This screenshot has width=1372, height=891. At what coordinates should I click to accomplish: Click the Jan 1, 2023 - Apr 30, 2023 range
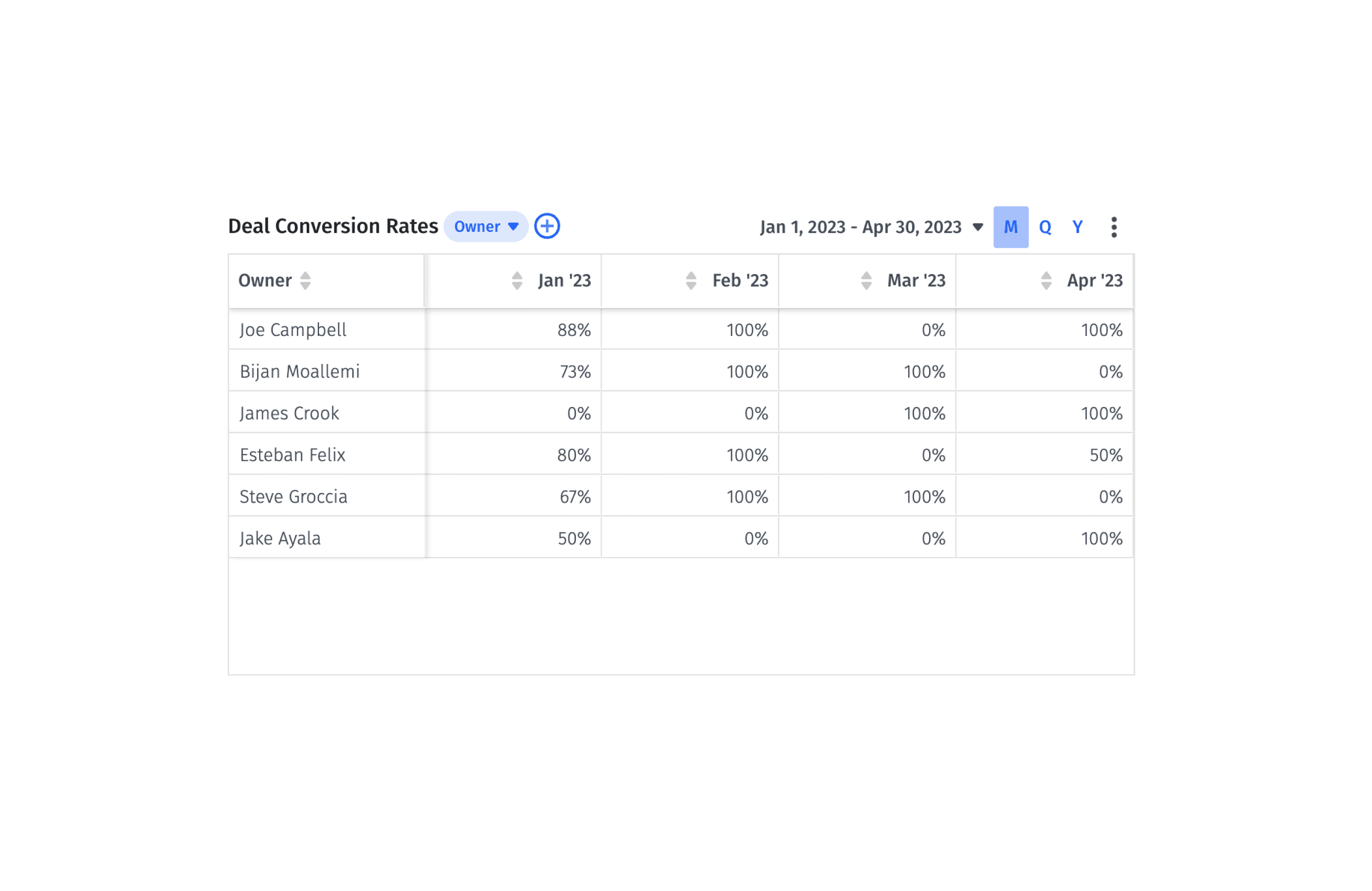860,227
